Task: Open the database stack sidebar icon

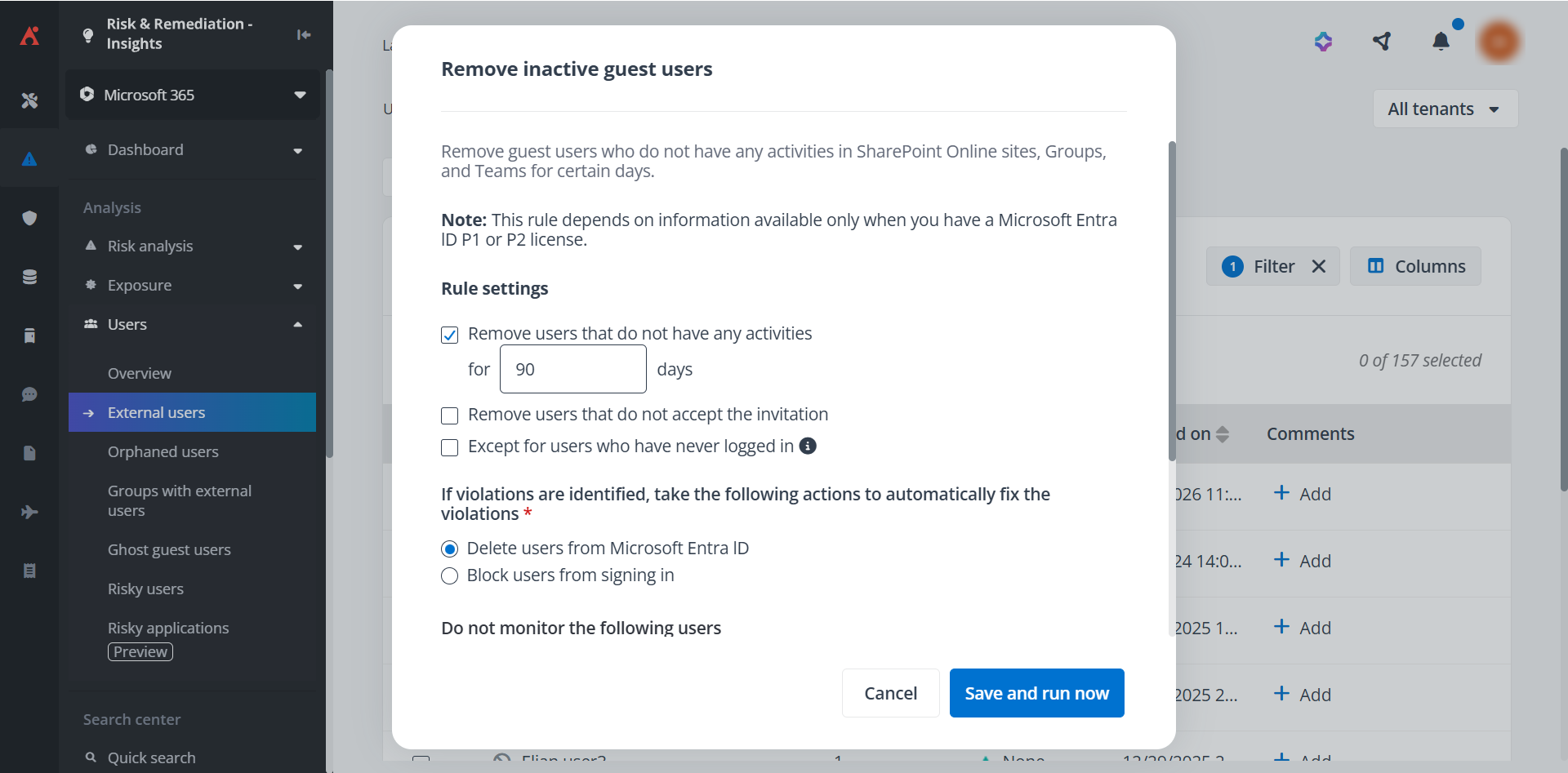Action: click(29, 277)
